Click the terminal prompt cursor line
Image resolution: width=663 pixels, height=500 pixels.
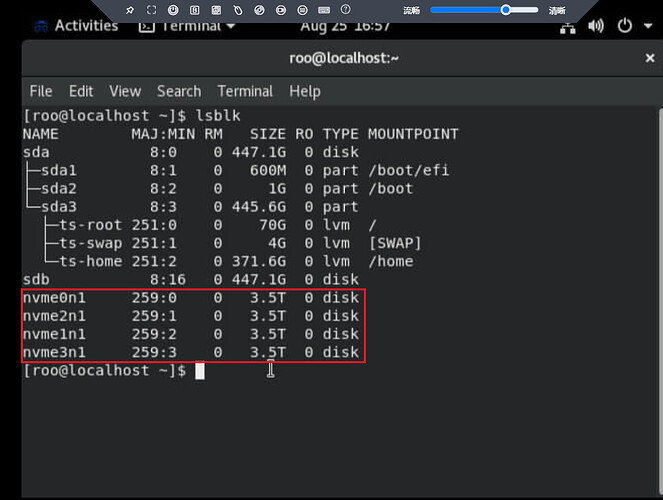[x=200, y=371]
